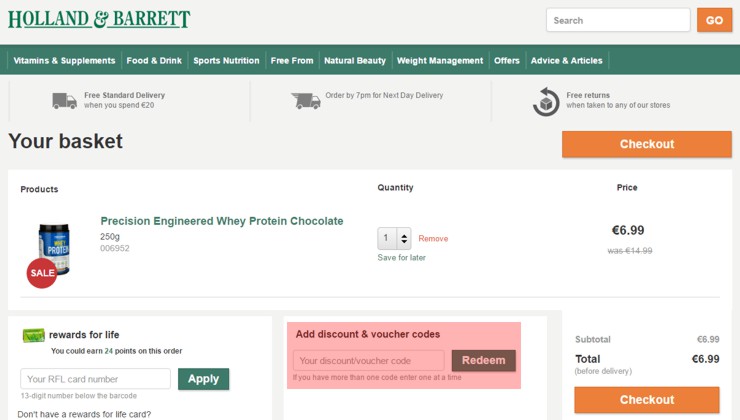Screen dimensions: 740x420
Task: Open the Sports Nutrition menu
Action: click(x=226, y=60)
